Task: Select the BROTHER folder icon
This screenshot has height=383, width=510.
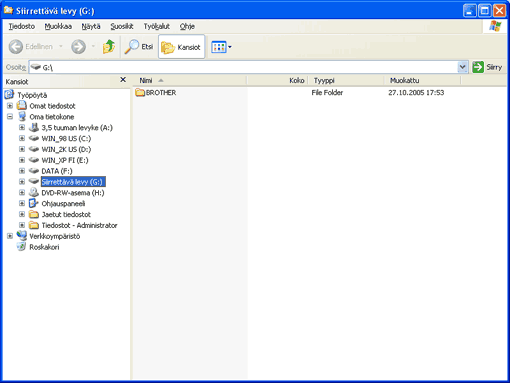Action: pos(140,92)
